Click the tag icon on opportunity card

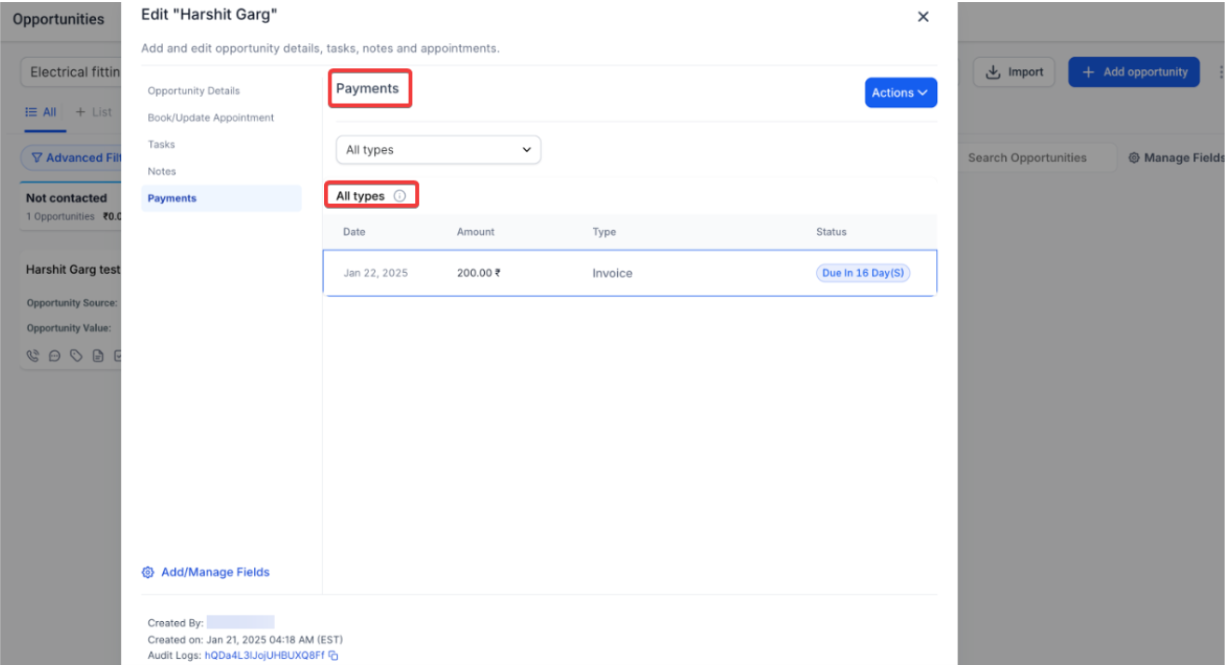(76, 356)
